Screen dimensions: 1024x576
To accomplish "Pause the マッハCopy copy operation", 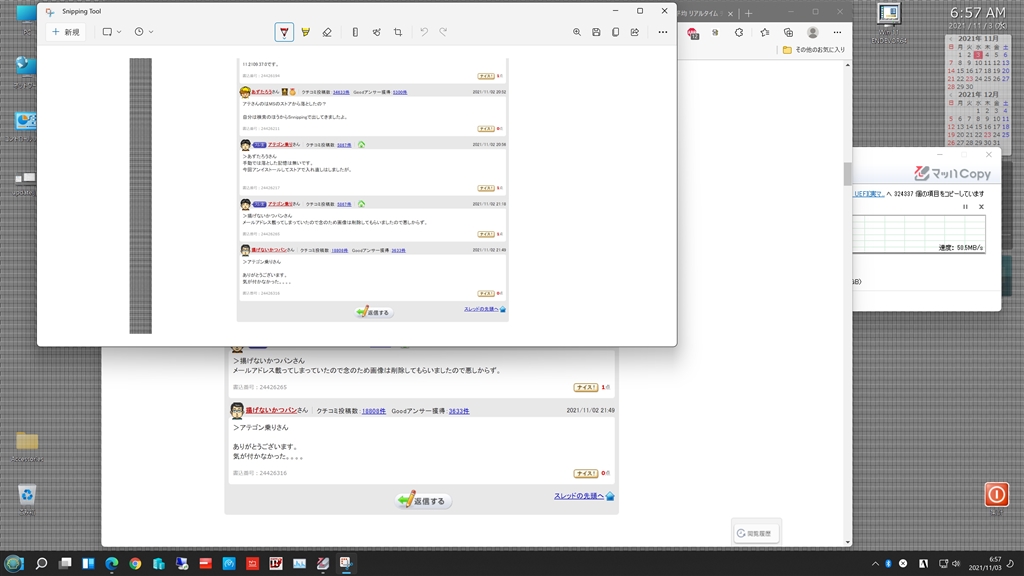I will click(x=965, y=206).
